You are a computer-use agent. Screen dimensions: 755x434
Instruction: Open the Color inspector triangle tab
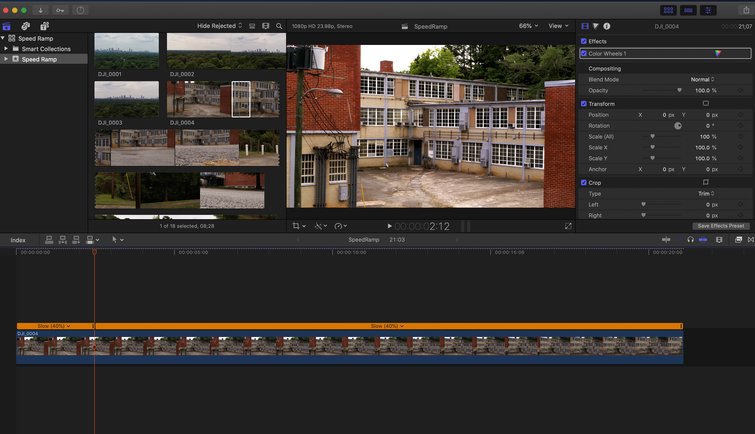point(596,25)
